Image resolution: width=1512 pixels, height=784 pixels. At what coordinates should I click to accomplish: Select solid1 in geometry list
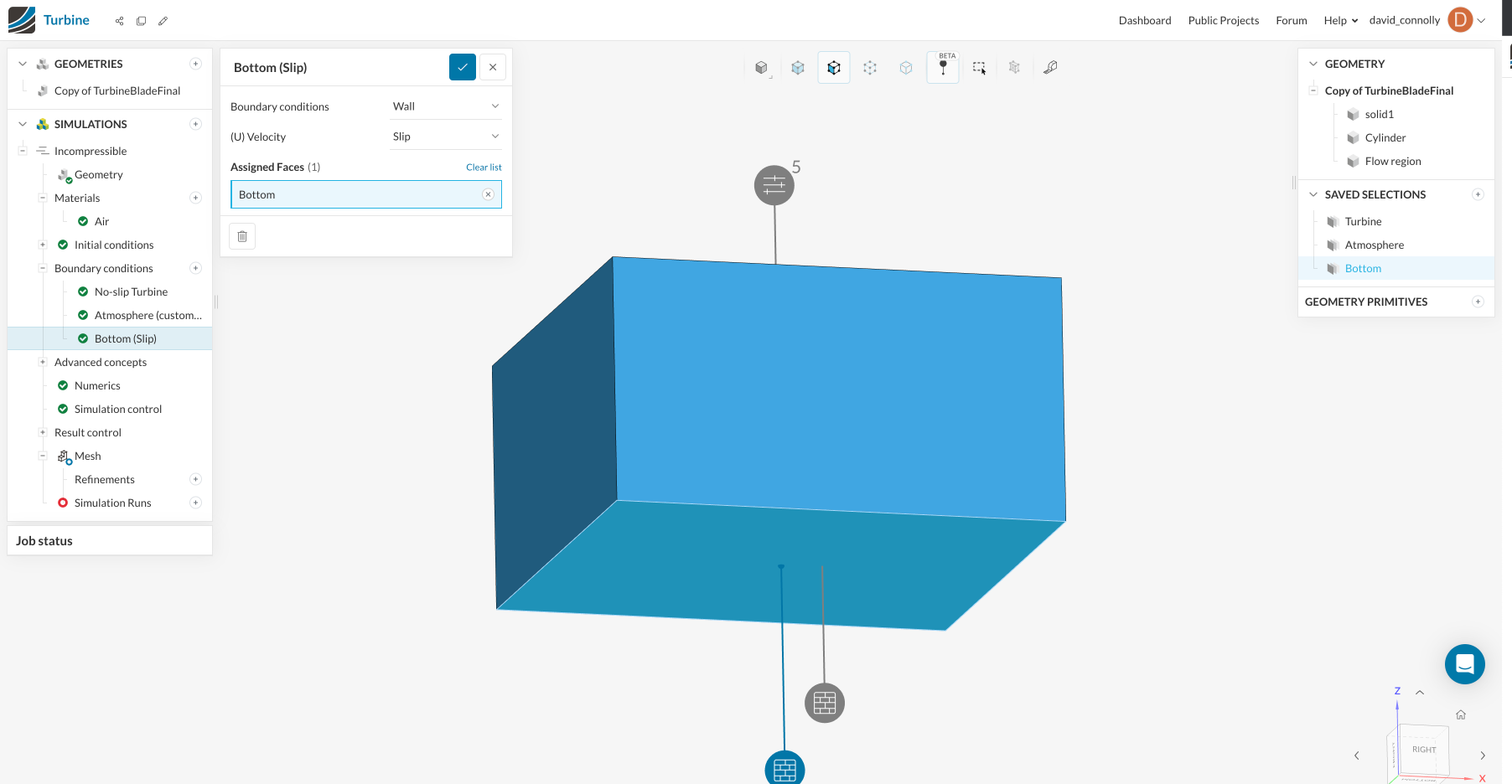click(1379, 114)
